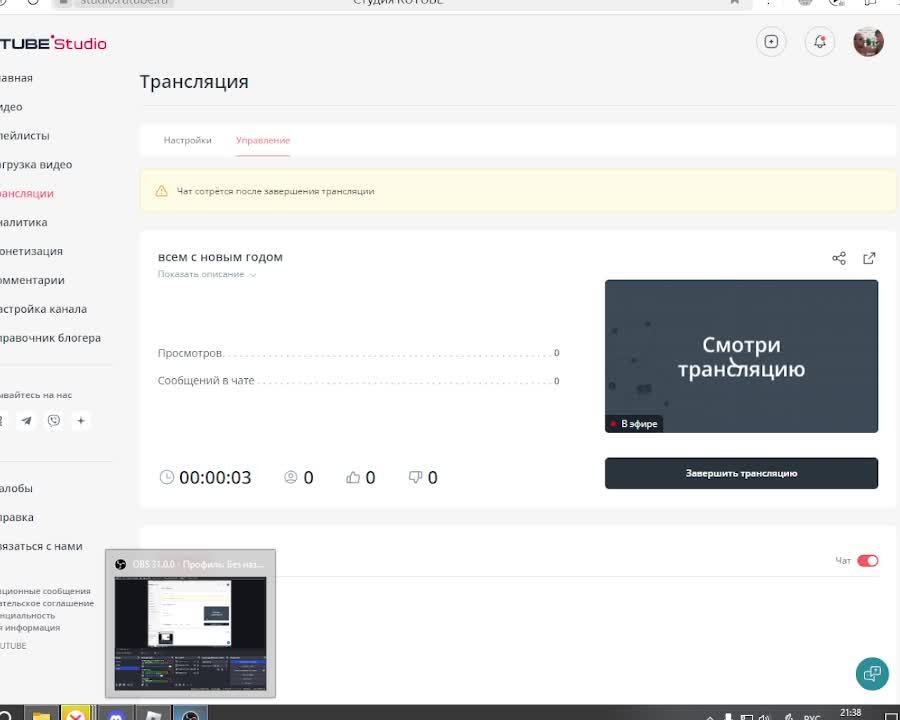900x720 pixels.
Task: Click Связаться с нами link
Action: [41, 546]
